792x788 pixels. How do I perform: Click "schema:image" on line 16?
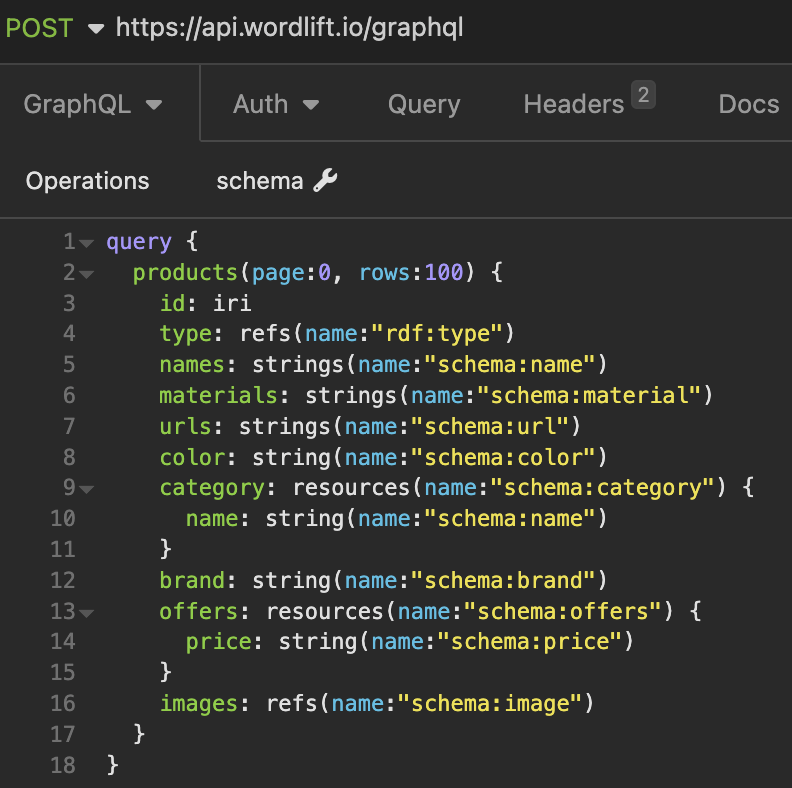[x=490, y=704]
